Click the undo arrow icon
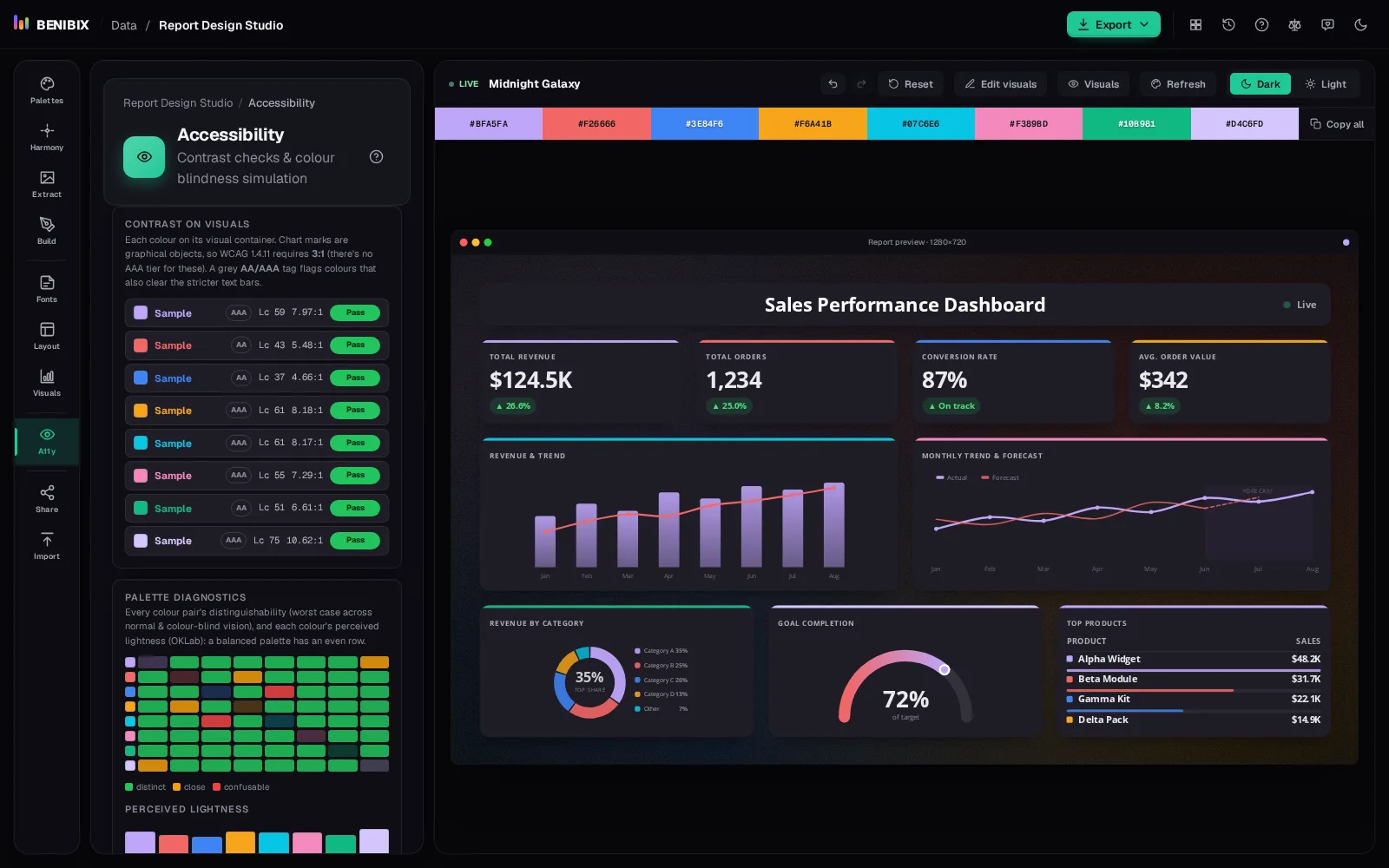The height and width of the screenshot is (868, 1389). click(833, 84)
